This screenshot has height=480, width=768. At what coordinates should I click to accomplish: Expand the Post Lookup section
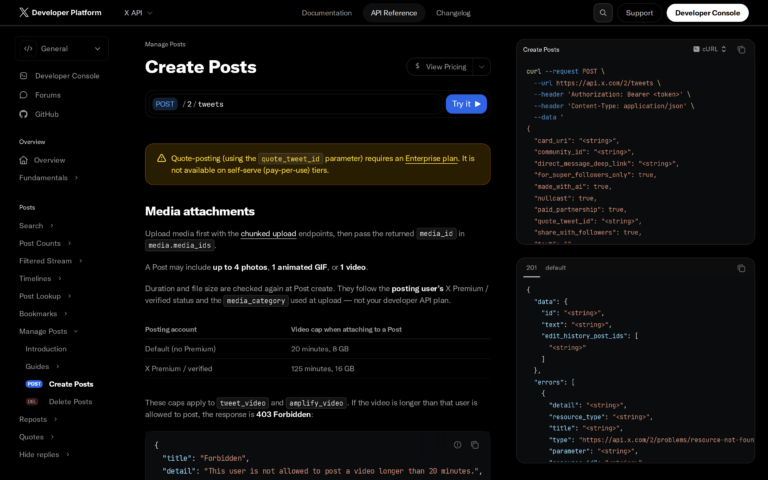tap(69, 296)
